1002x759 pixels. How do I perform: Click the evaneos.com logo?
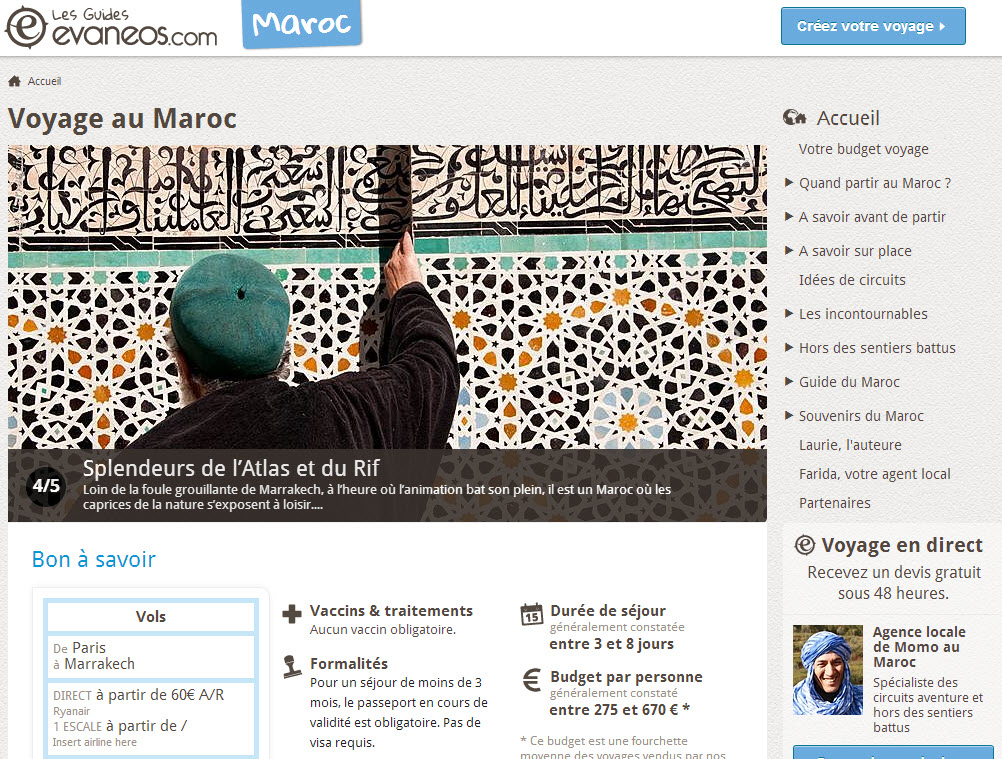point(111,27)
